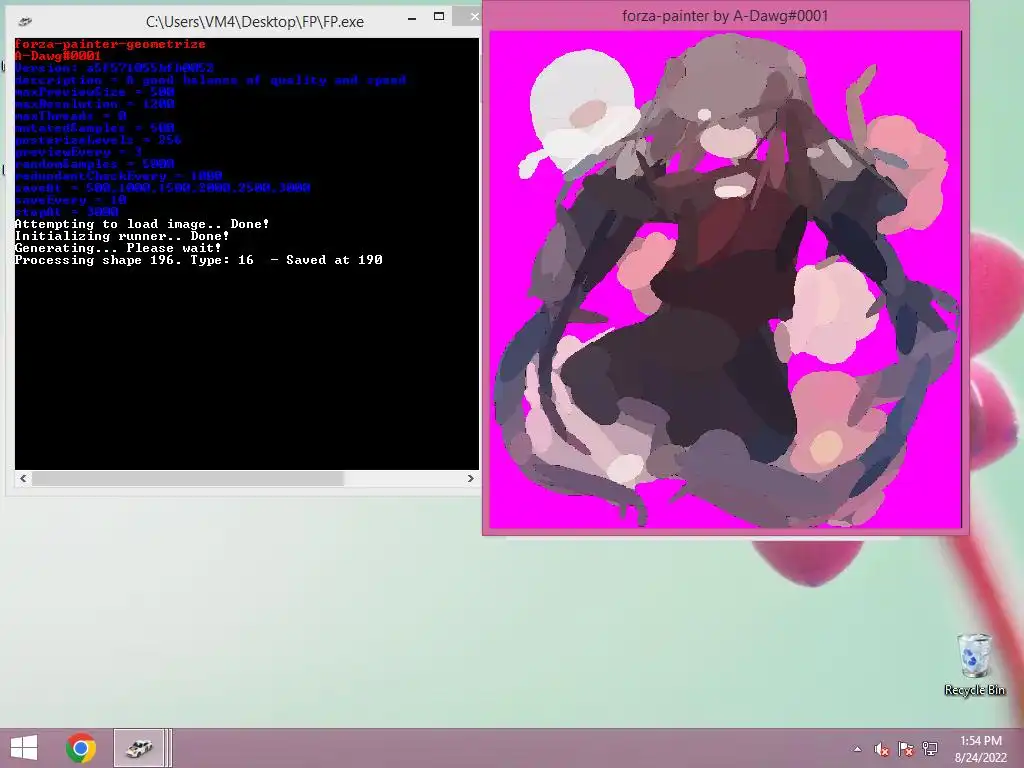Click 'Attempting to load image.. Done!' line
This screenshot has width=1024, height=768.
click(142, 224)
